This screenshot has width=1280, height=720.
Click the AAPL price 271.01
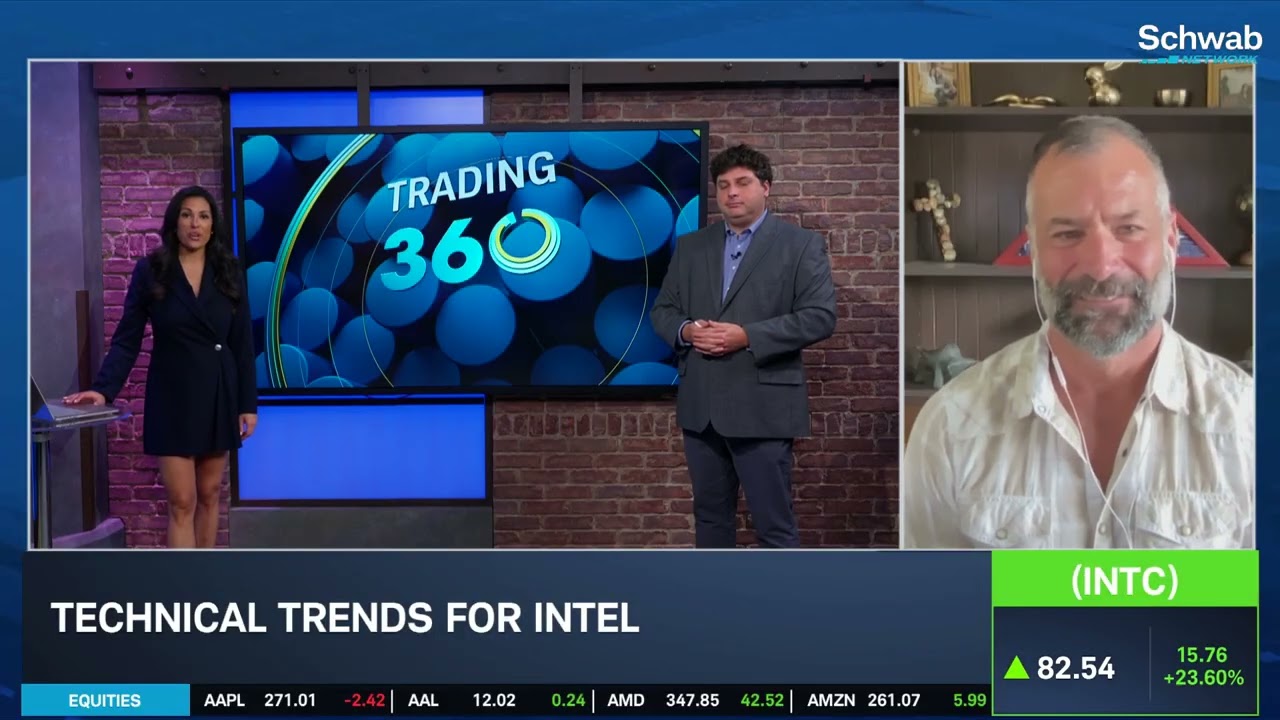pyautogui.click(x=289, y=700)
